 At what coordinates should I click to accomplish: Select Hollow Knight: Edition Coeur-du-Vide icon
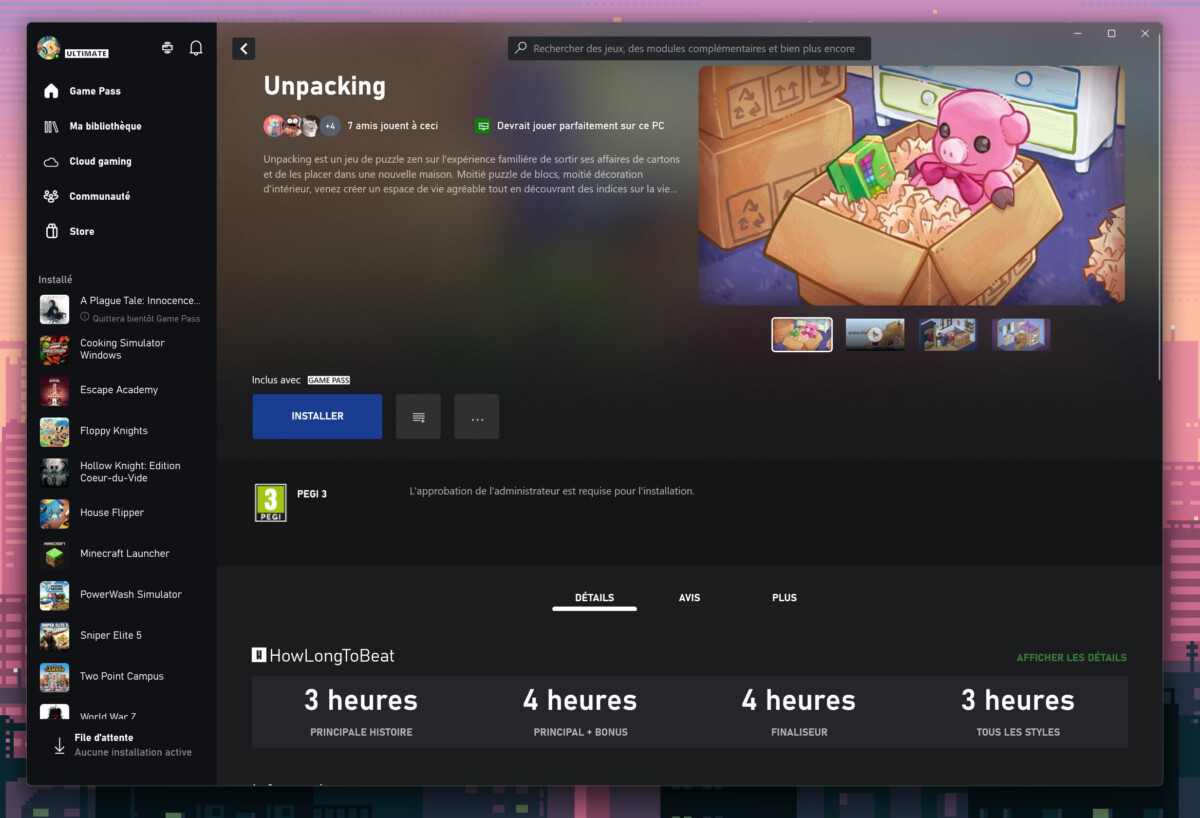pos(55,473)
